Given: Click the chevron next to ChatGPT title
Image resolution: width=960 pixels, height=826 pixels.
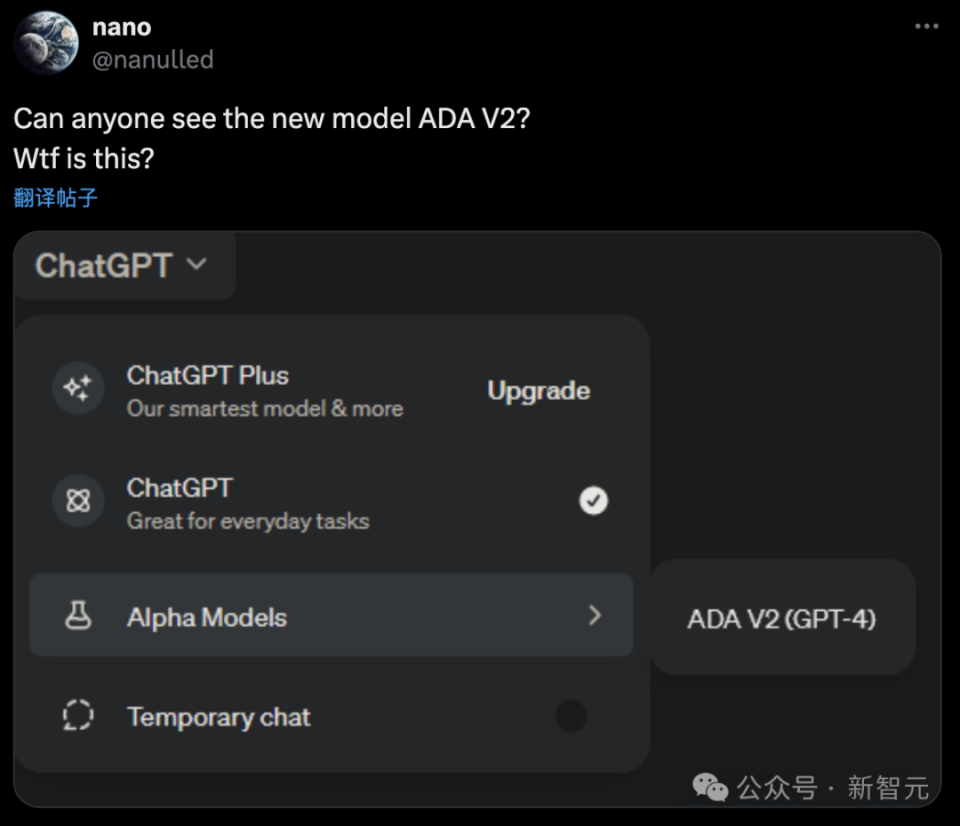Looking at the screenshot, I should pos(197,265).
